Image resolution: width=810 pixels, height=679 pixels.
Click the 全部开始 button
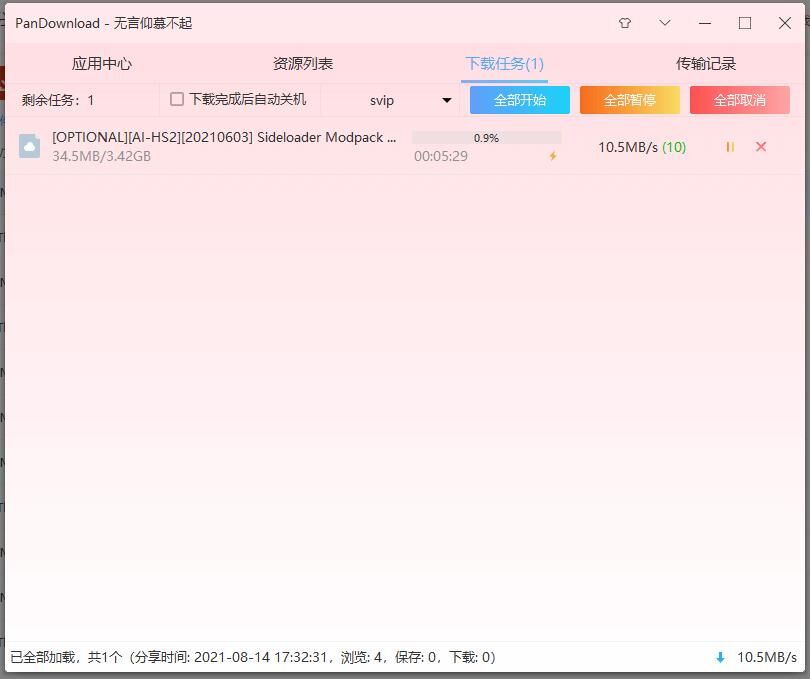pos(520,100)
